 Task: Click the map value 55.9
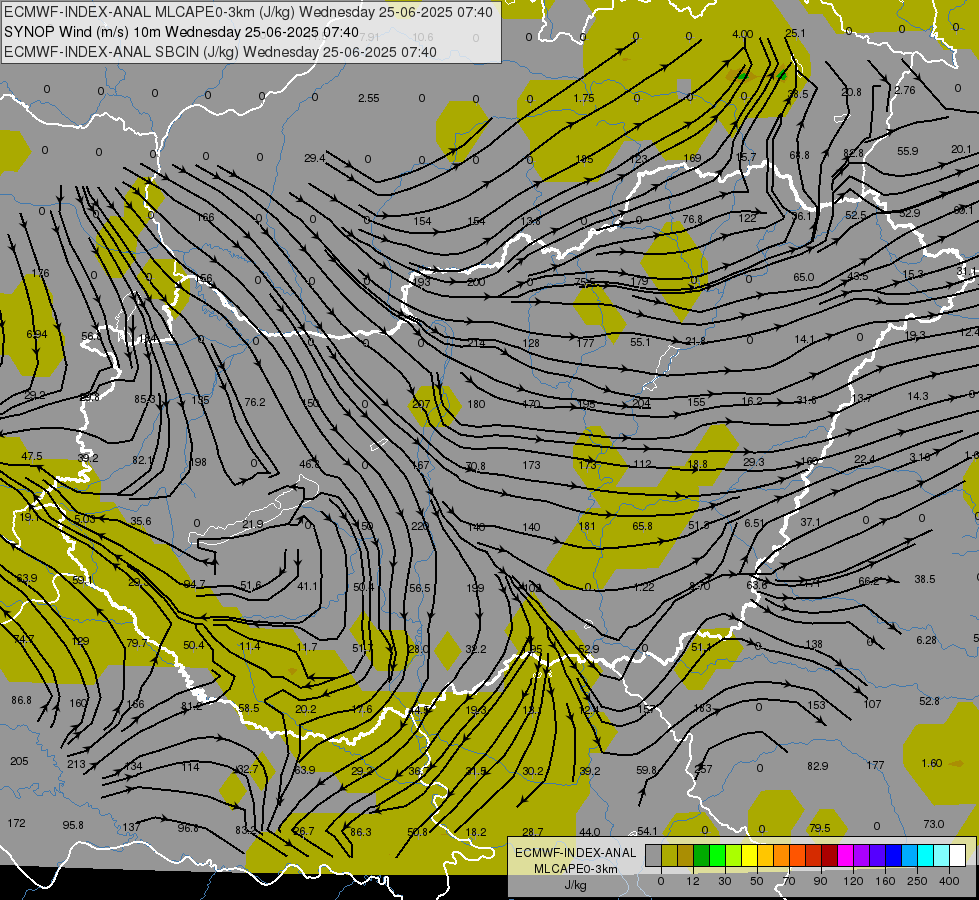[907, 151]
